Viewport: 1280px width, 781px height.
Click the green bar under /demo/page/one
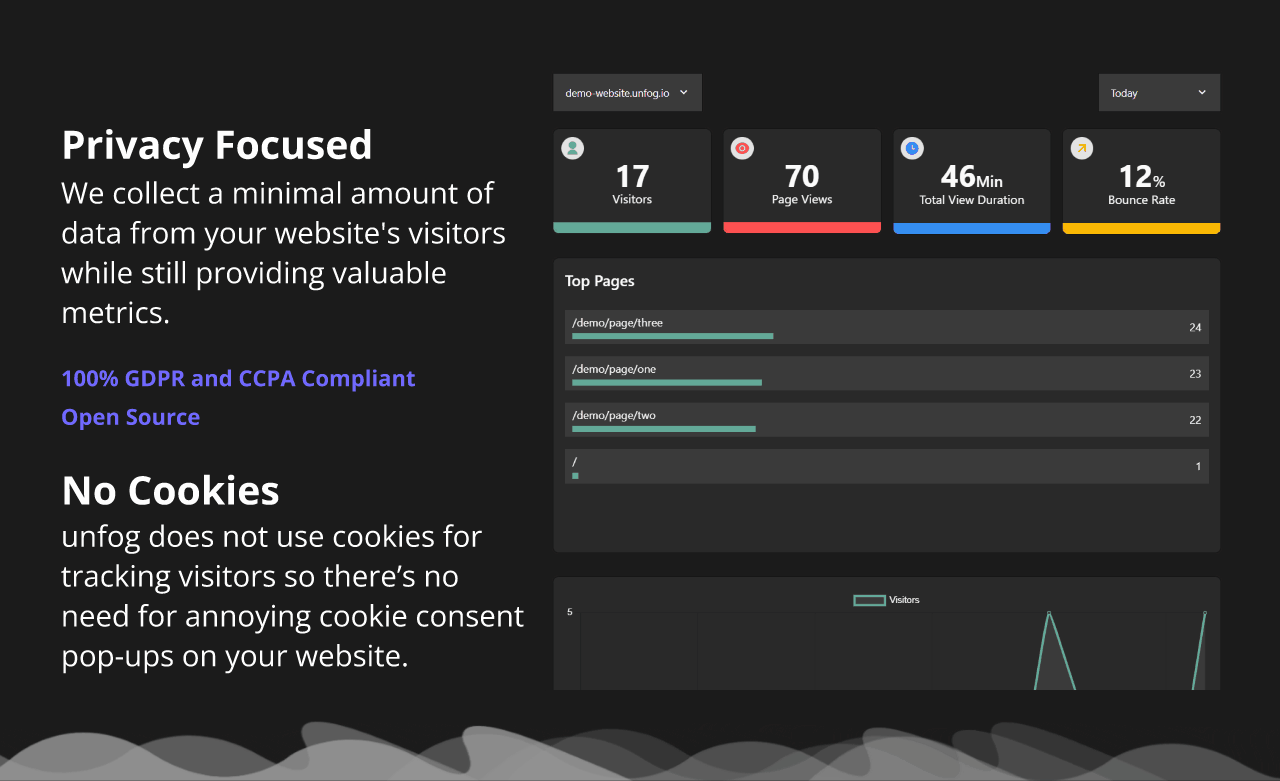(667, 382)
